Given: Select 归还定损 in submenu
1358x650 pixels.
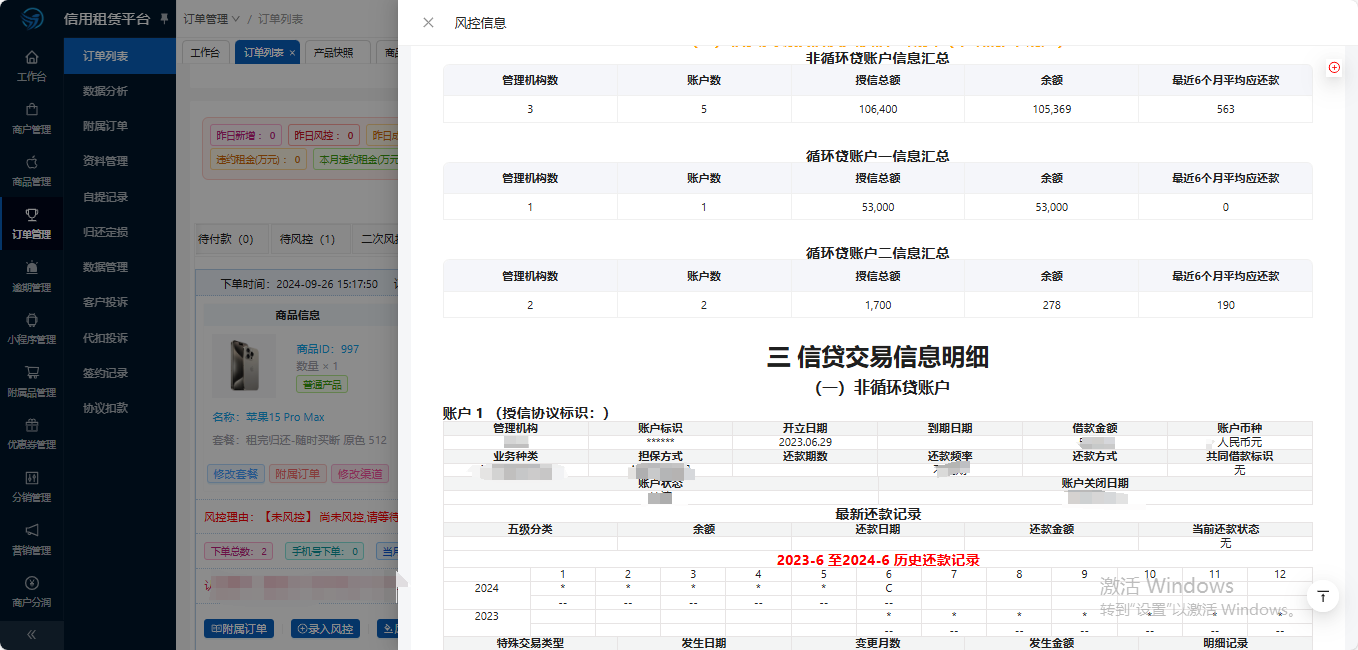Looking at the screenshot, I should click(x=105, y=232).
